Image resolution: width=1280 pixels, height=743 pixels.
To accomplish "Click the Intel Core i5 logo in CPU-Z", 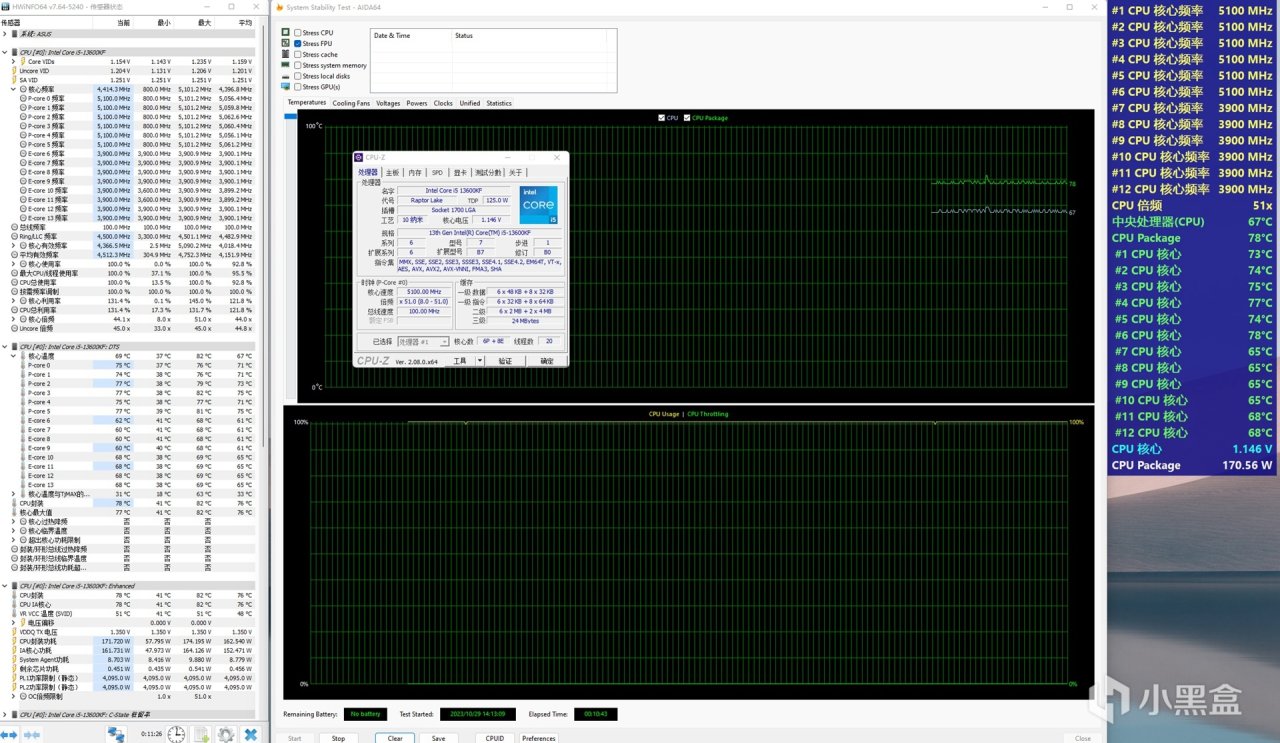I will pos(539,204).
